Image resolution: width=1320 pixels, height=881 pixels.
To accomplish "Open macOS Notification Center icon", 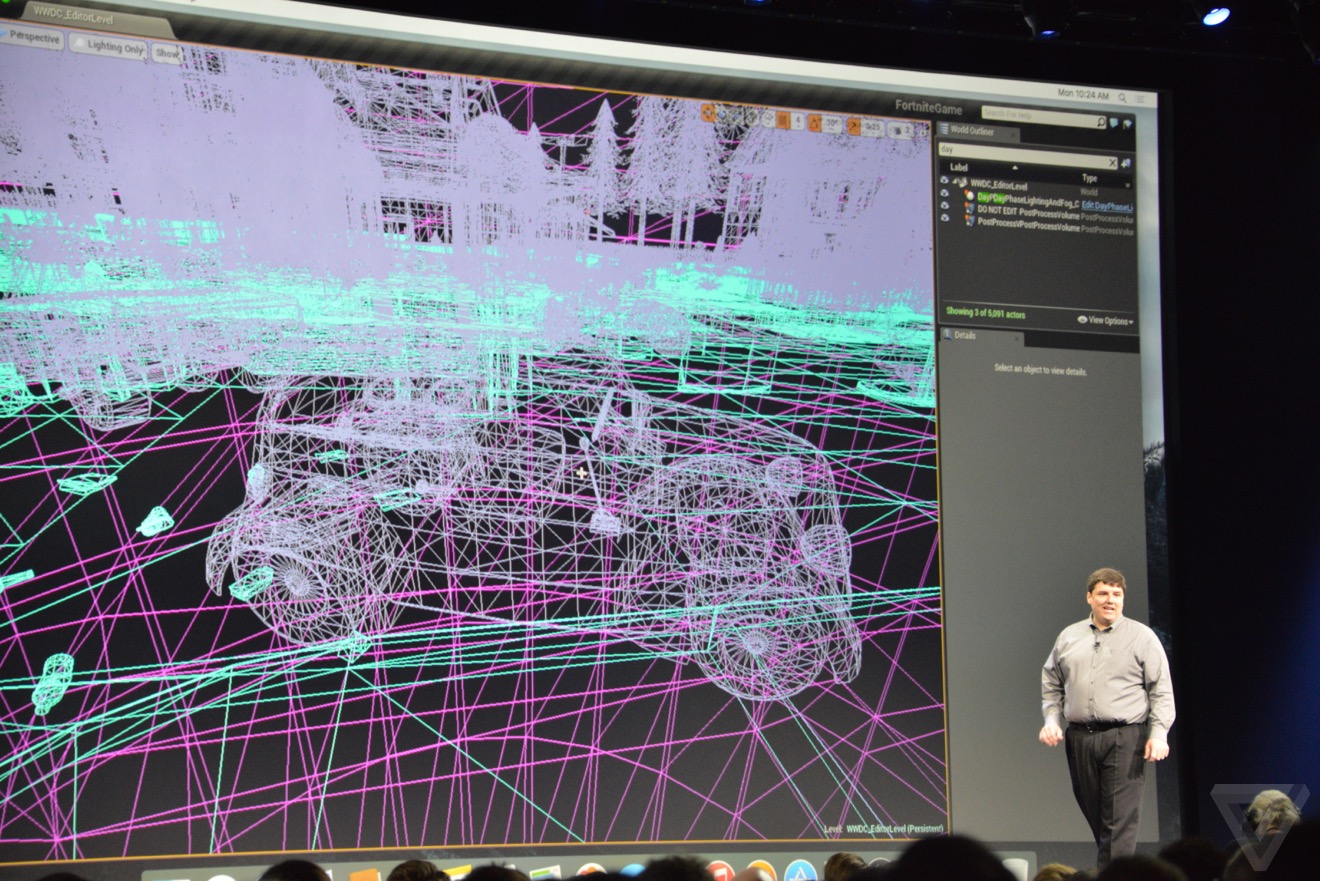I will click(1140, 98).
